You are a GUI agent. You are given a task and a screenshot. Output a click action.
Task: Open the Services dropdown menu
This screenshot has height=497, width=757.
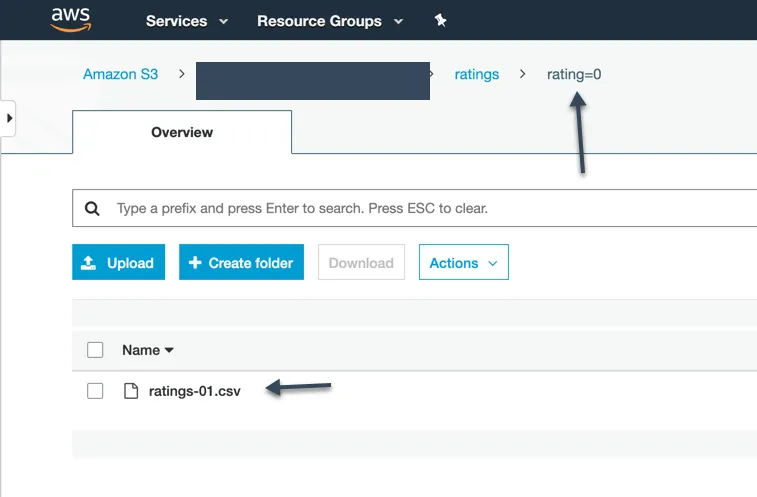point(186,20)
